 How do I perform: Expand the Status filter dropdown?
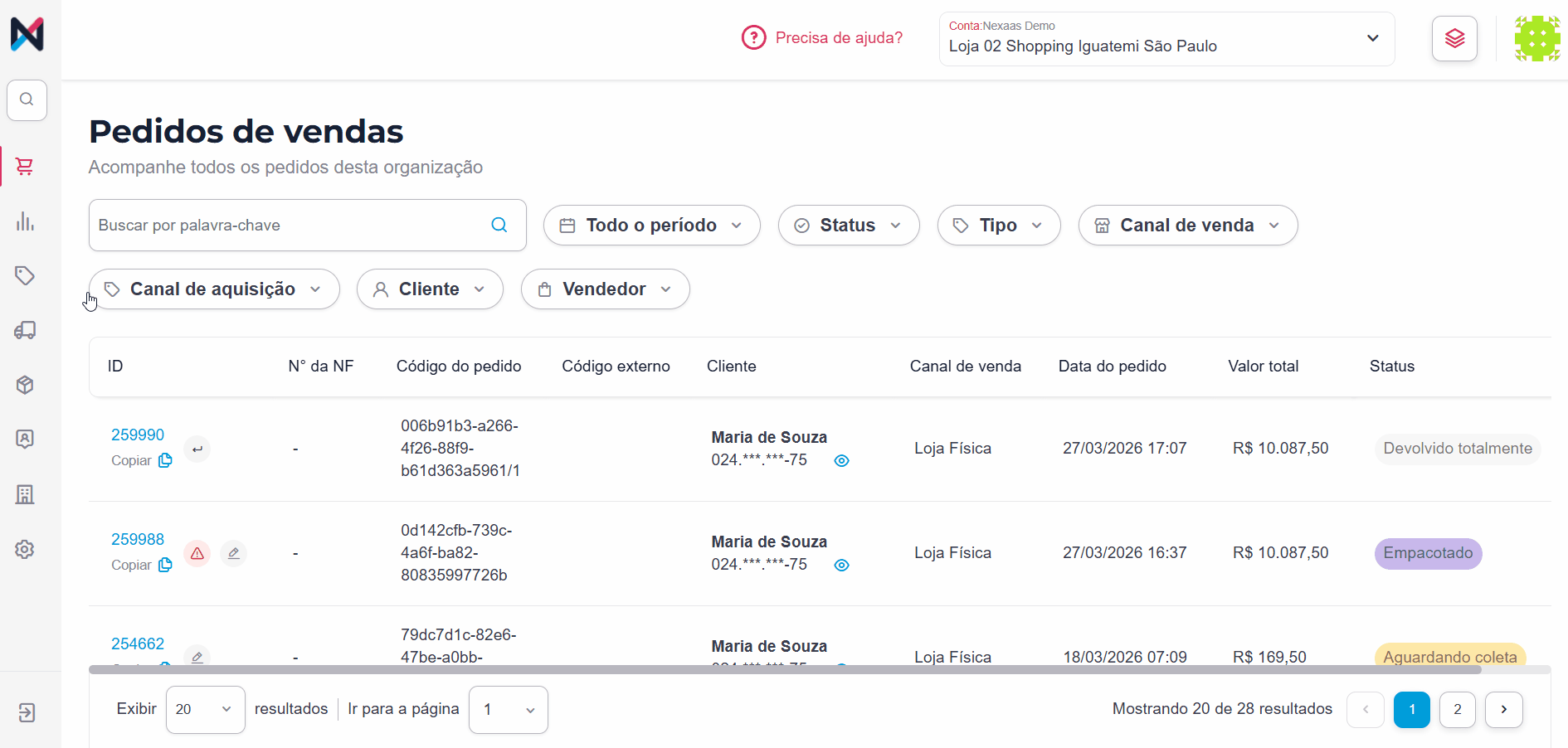(849, 226)
